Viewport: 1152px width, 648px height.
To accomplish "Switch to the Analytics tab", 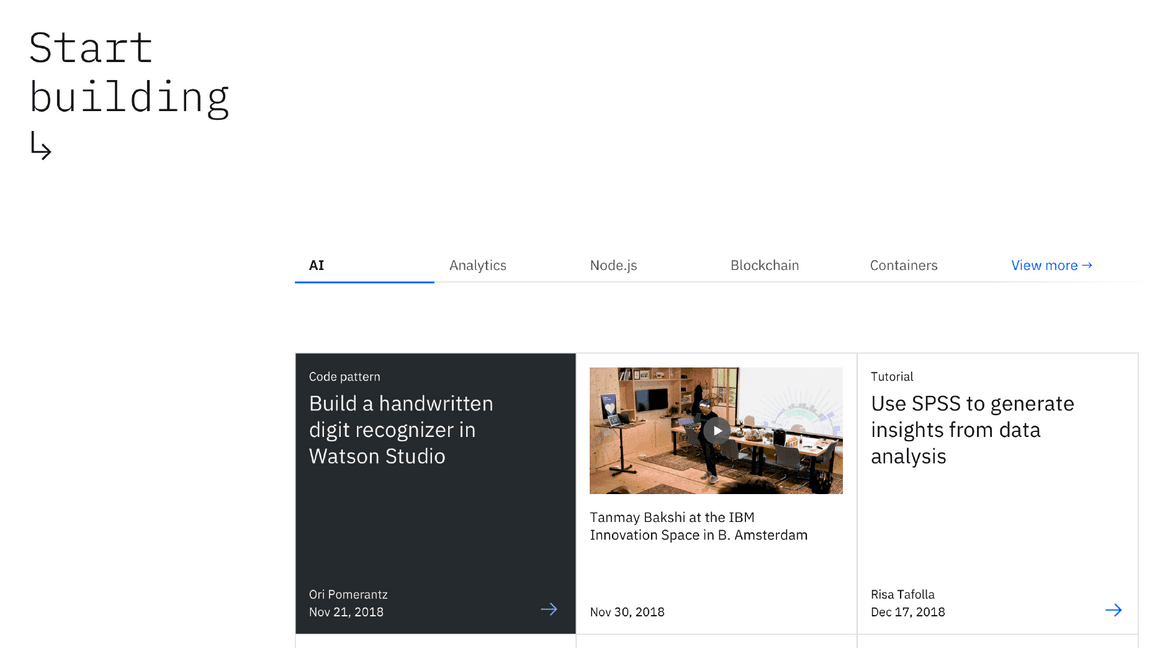I will click(x=478, y=265).
